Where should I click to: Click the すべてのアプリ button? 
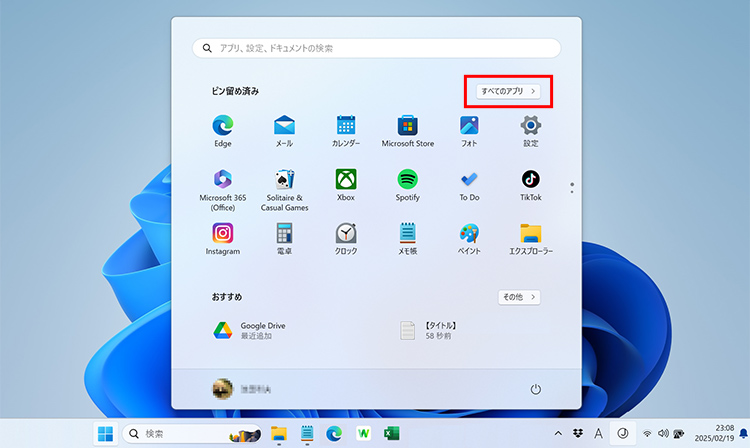coord(509,91)
